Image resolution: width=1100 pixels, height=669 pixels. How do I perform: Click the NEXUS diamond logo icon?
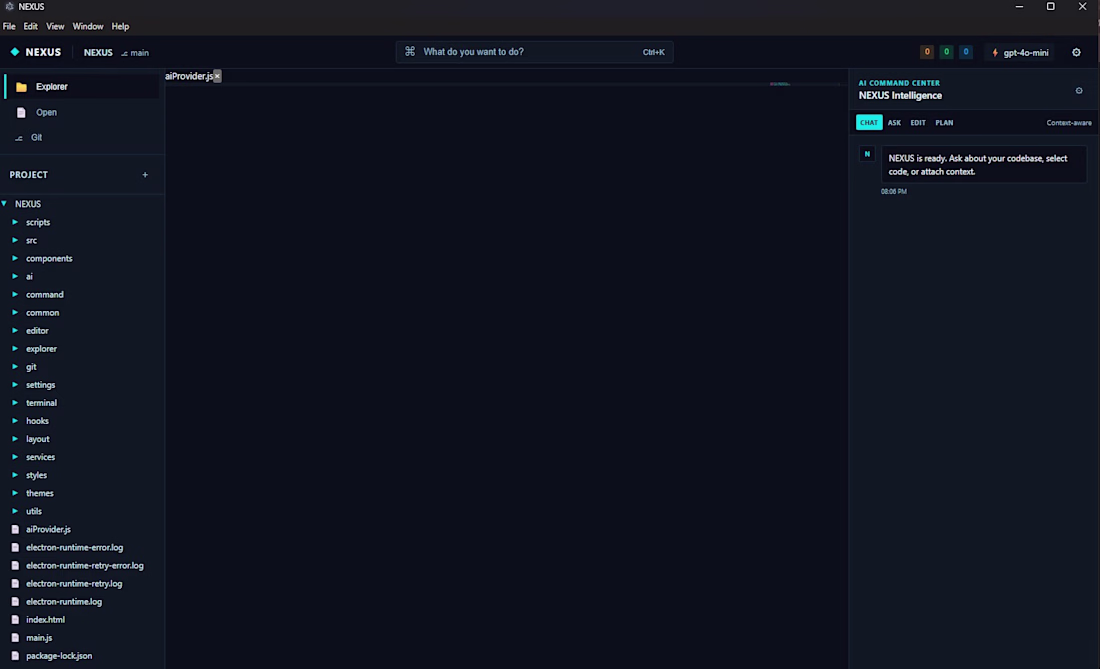[15, 52]
